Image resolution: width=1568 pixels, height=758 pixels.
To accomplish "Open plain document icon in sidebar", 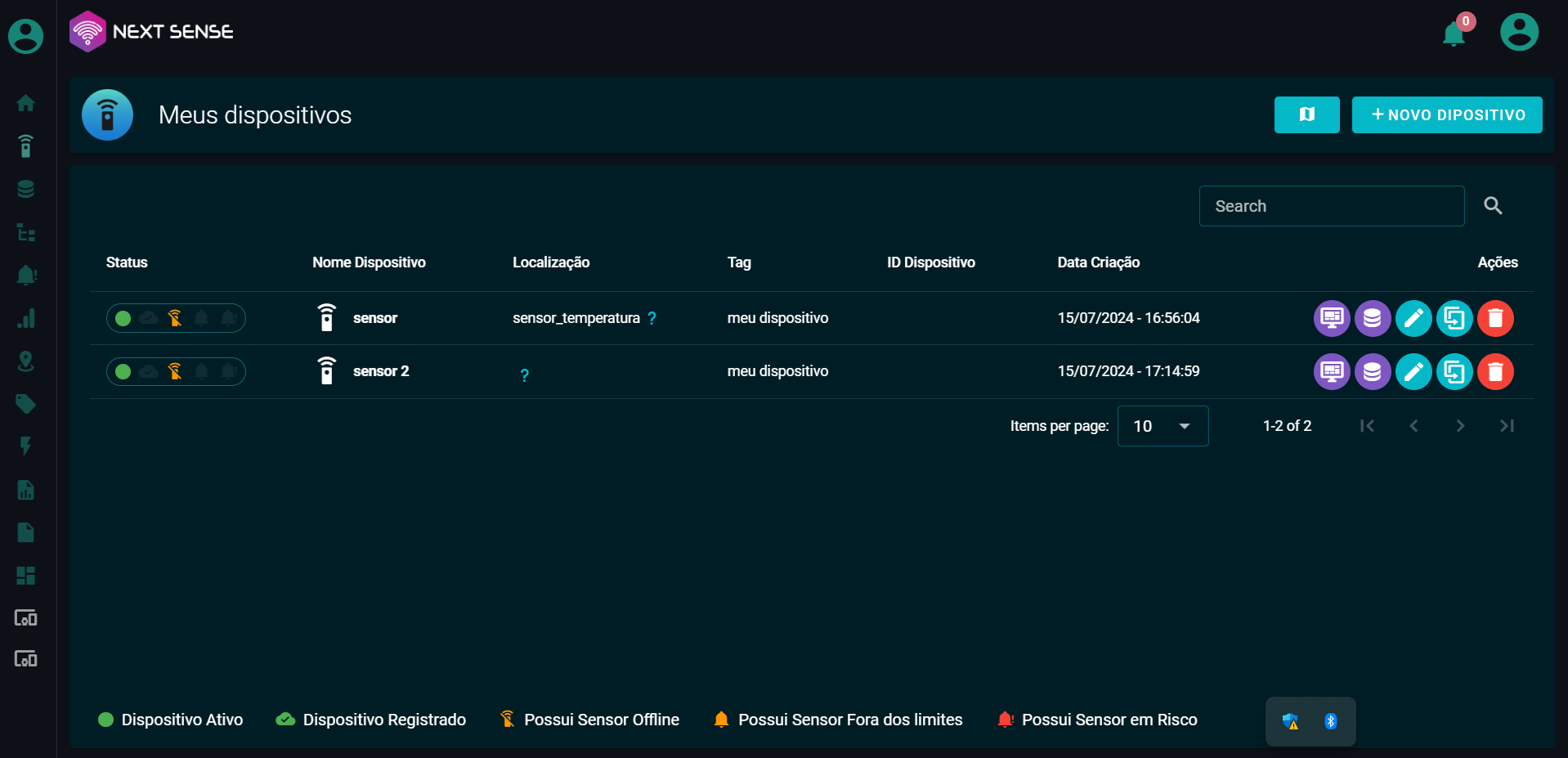I will [x=26, y=532].
